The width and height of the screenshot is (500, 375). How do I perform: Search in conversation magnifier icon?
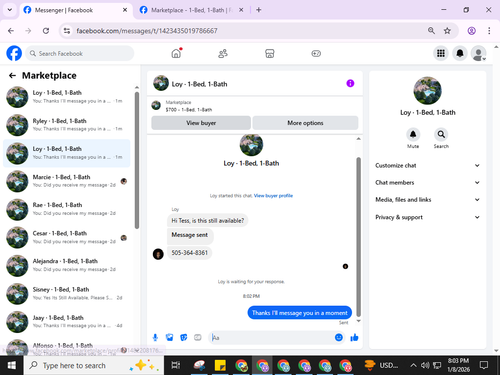[x=441, y=134]
